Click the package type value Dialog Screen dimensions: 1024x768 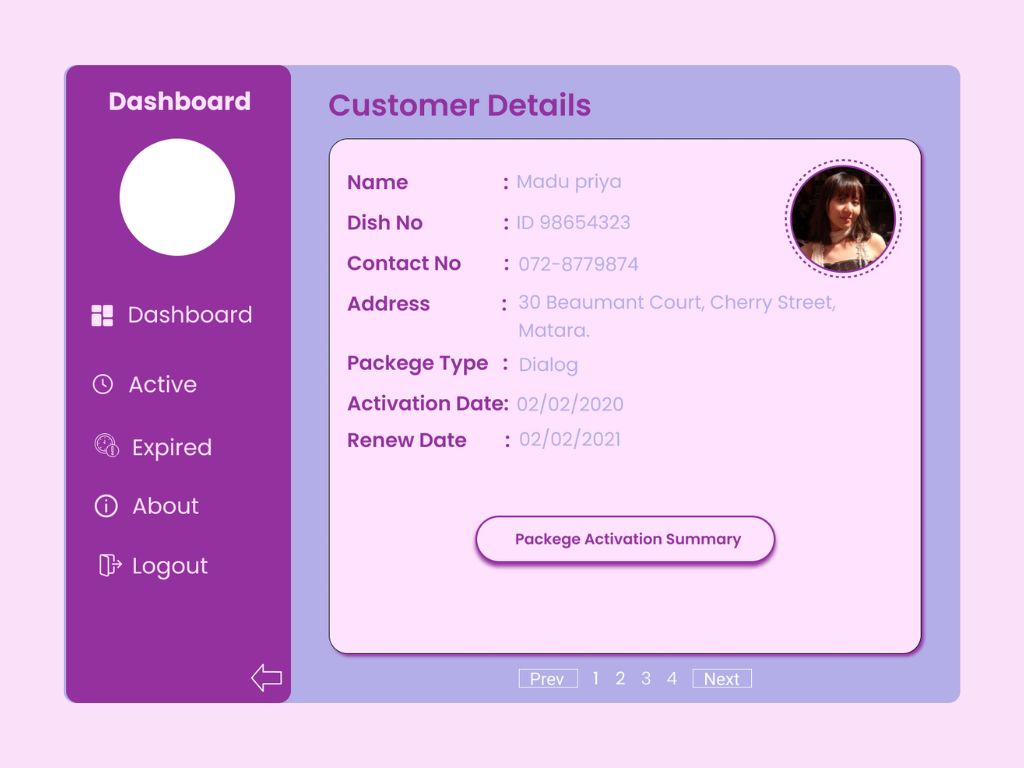[548, 364]
